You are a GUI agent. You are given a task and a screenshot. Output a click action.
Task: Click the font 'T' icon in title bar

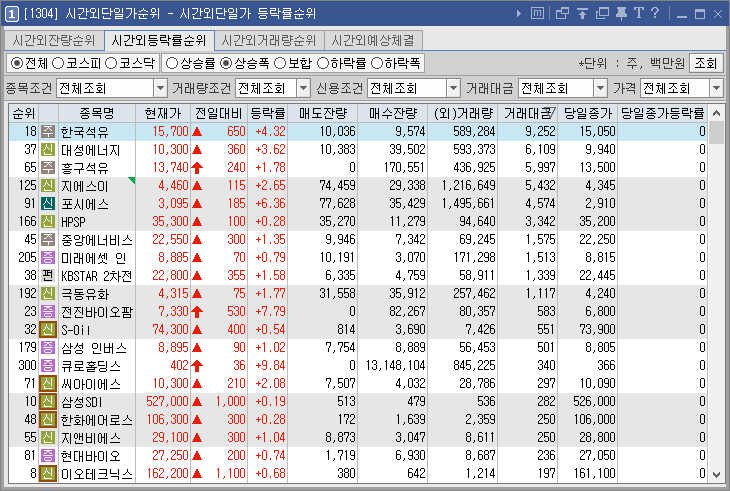[x=639, y=13]
